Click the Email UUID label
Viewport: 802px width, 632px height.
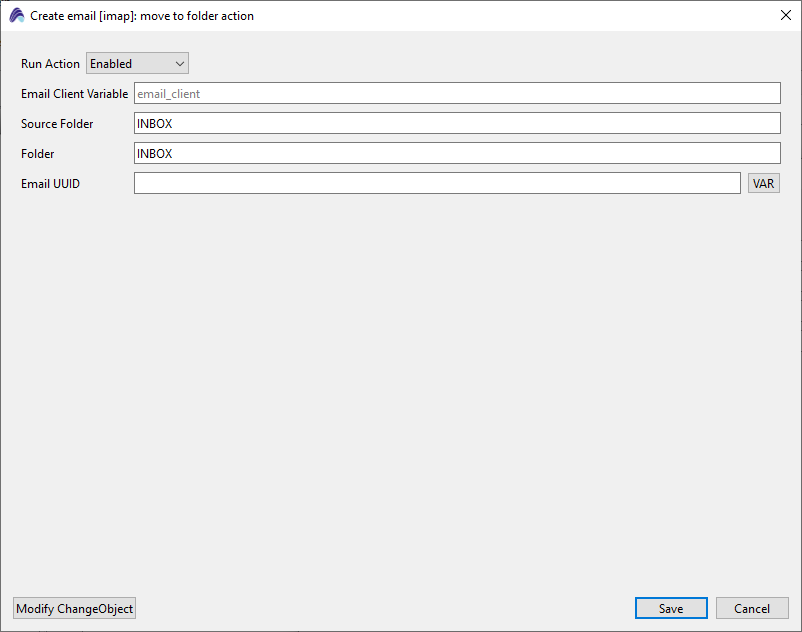[50, 184]
